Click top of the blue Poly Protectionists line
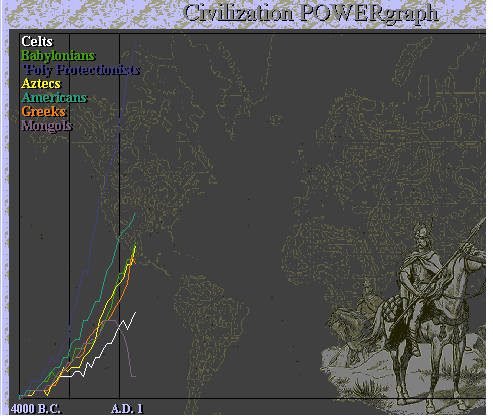 click(x=135, y=41)
